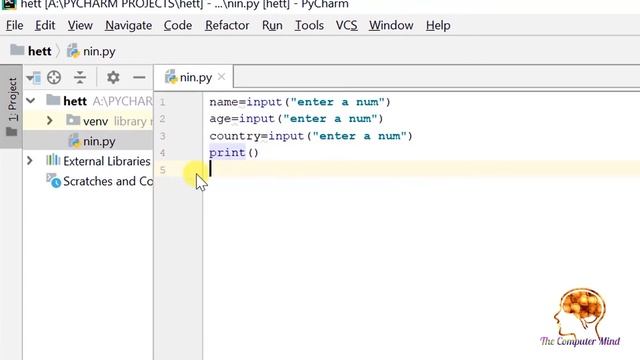Viewport: 640px width, 360px height.
Task: Select Scratches and Consoles tree row
Action: tap(88, 181)
